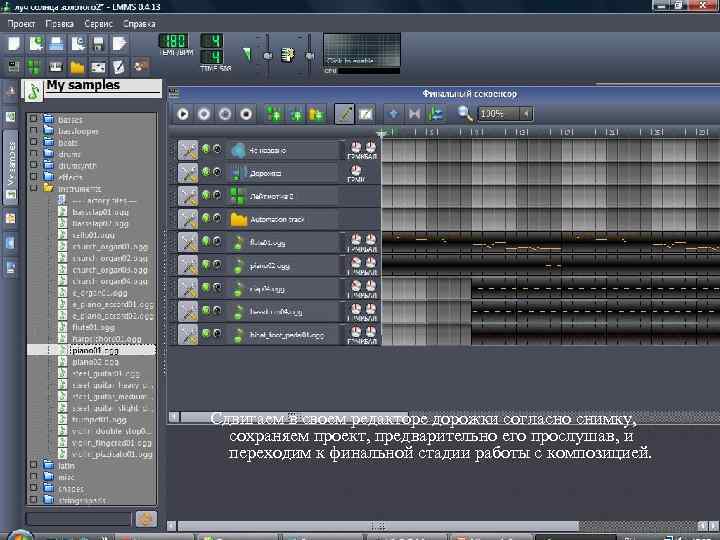
Task: Click the master volume slider
Action: (x=268, y=56)
